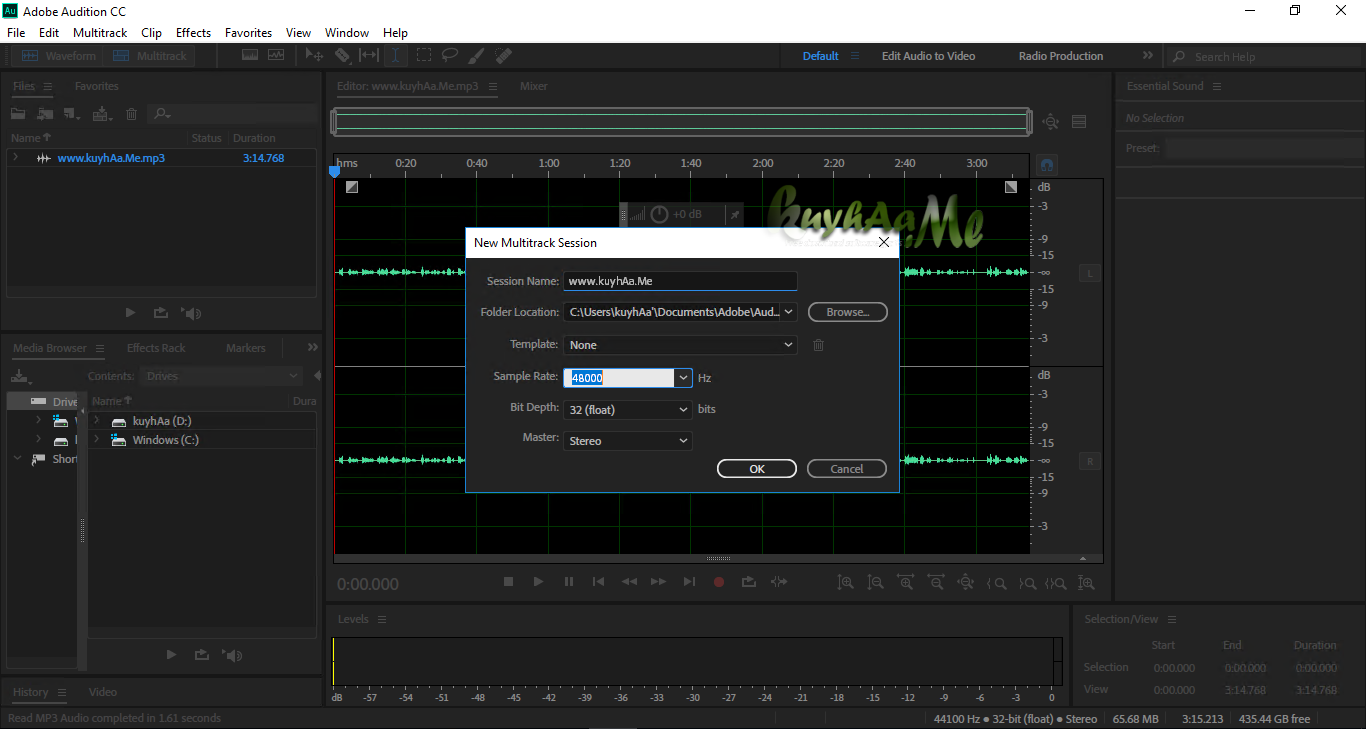Show the Spectral Frequency Display

click(x=249, y=56)
